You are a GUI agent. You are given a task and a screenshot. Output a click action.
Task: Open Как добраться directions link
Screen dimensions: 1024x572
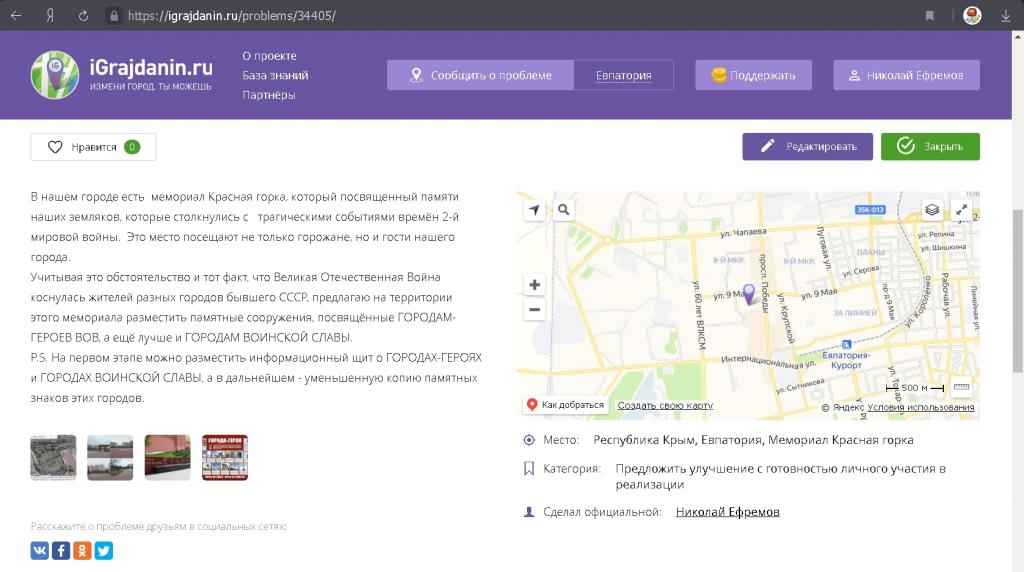pos(565,405)
